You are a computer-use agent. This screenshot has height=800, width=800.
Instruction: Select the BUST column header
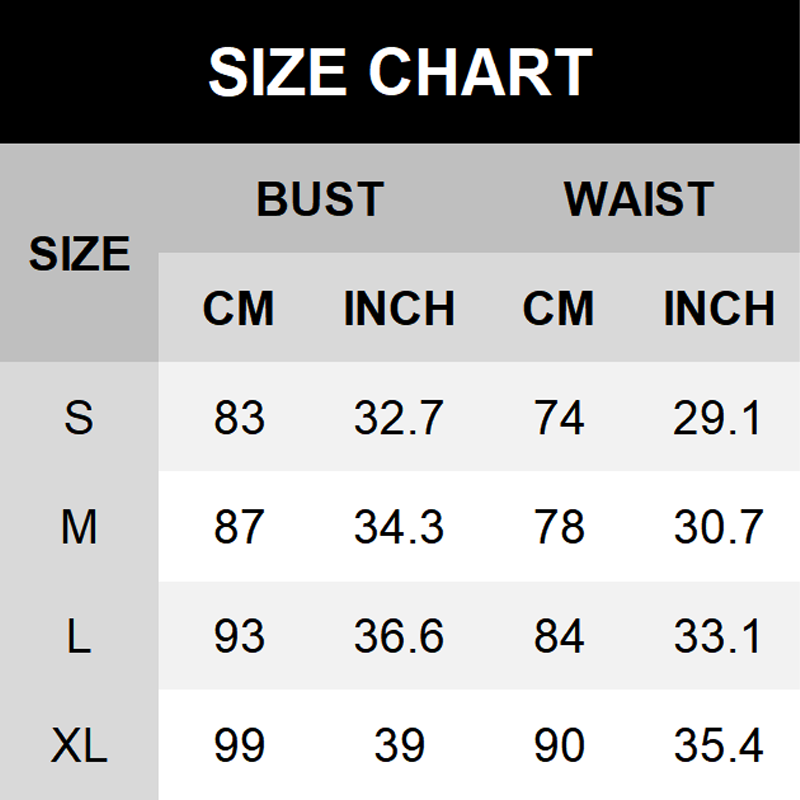320,199
